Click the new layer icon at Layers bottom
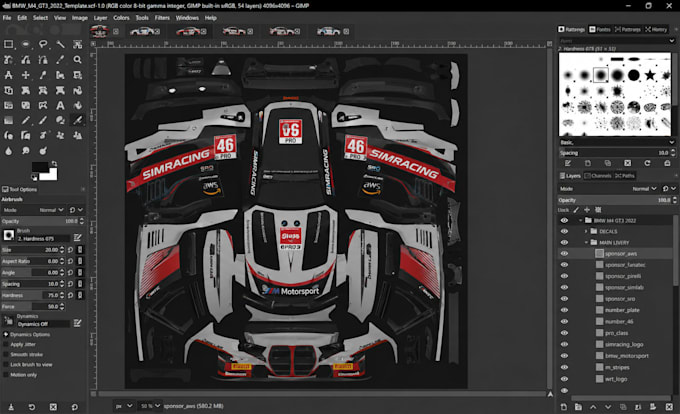The height and width of the screenshot is (414, 680). click(x=563, y=407)
